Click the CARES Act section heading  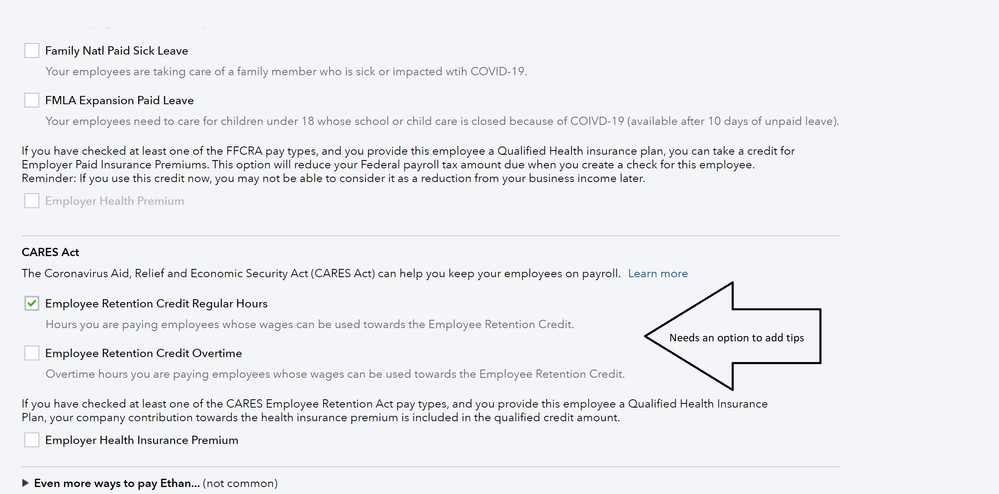click(x=50, y=253)
